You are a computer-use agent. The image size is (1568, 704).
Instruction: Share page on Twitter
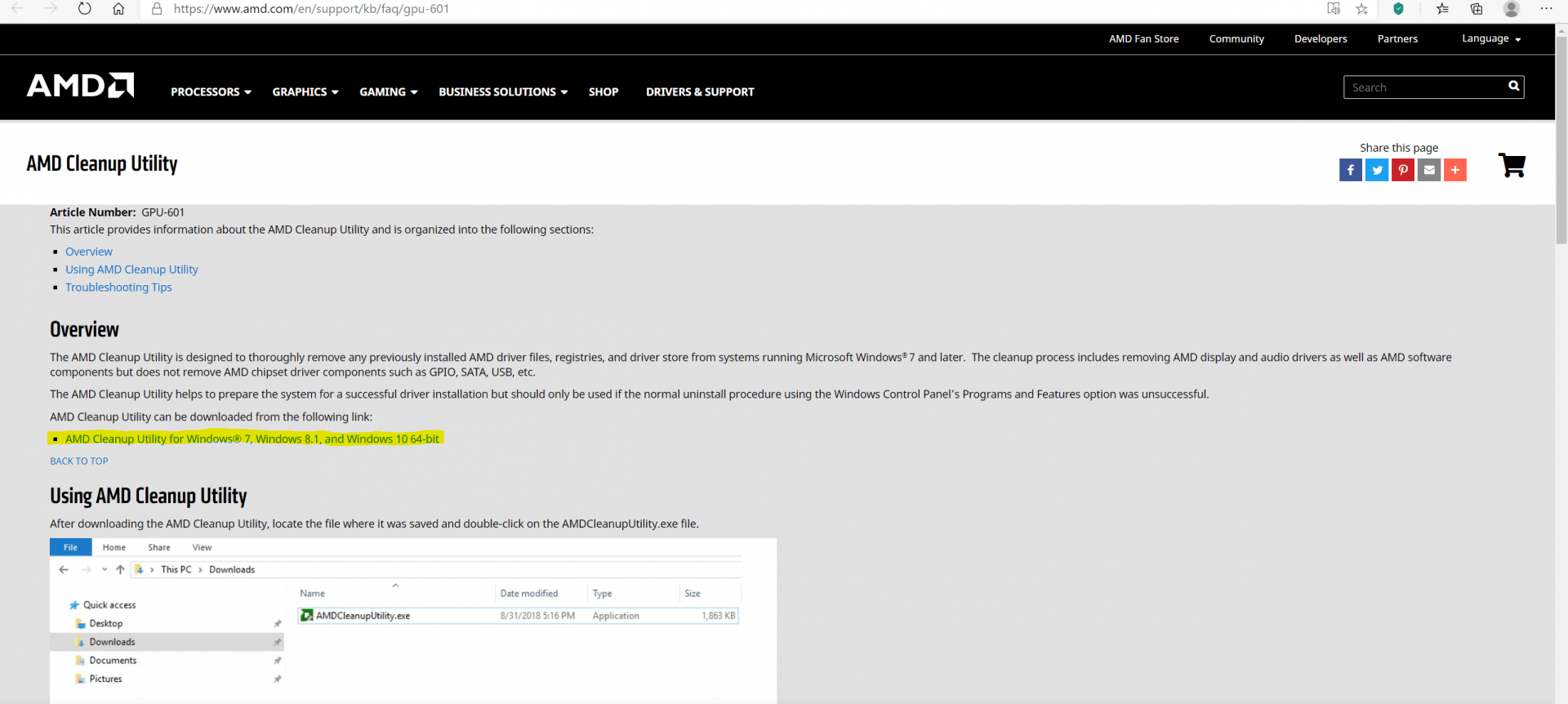[1377, 170]
